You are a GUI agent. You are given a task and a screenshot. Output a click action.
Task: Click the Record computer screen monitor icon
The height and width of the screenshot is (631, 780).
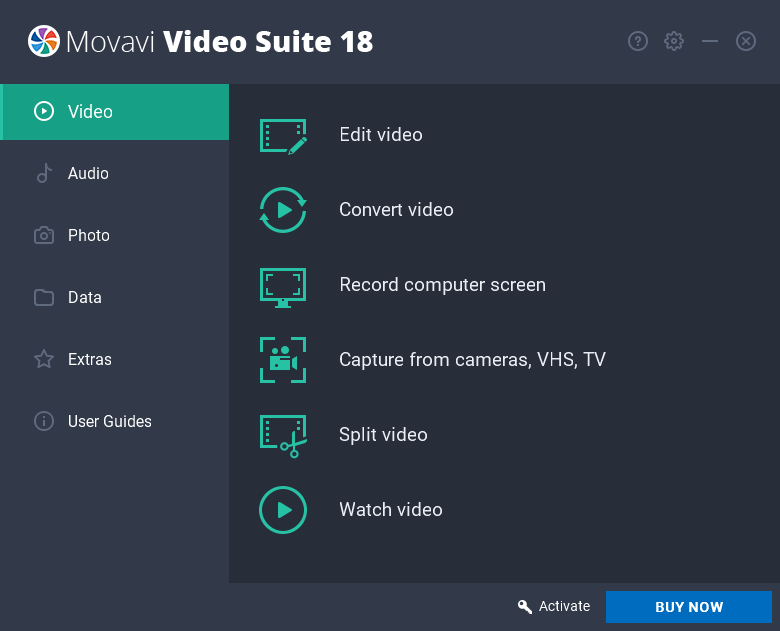283,287
